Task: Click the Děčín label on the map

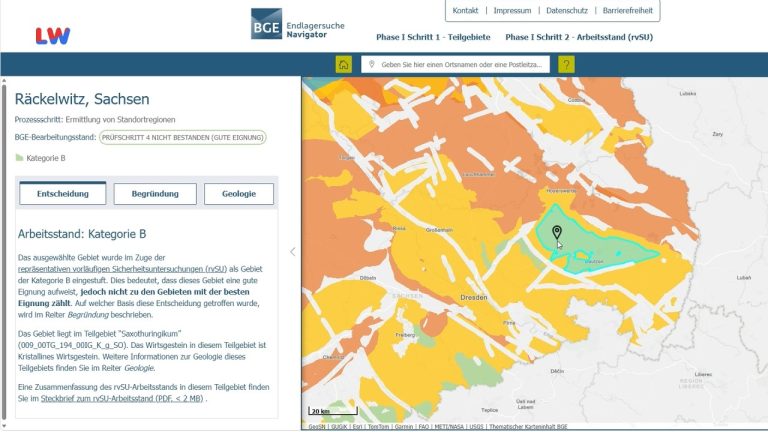Action: click(557, 371)
